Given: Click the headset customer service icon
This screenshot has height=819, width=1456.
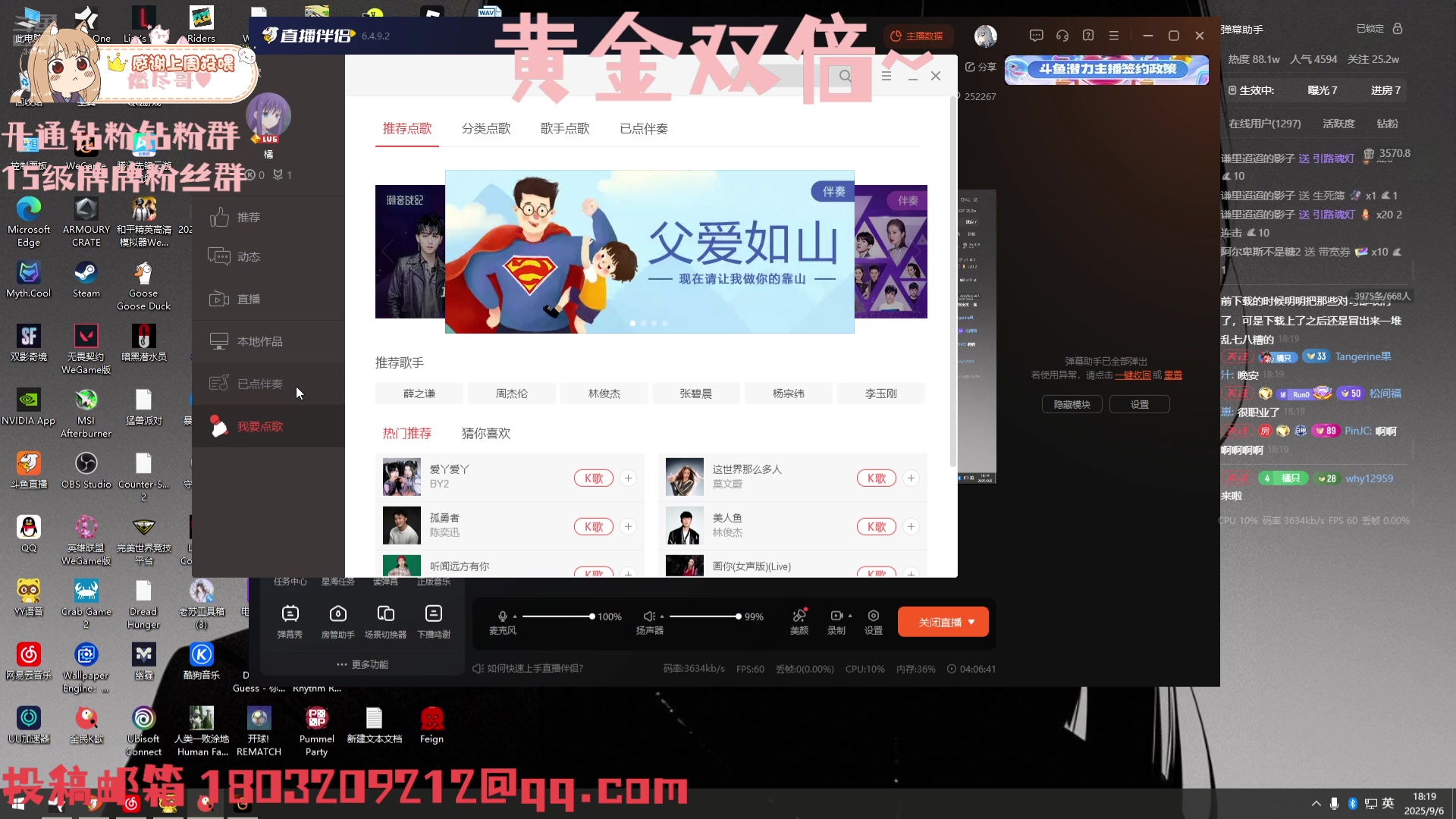Looking at the screenshot, I should (1062, 36).
